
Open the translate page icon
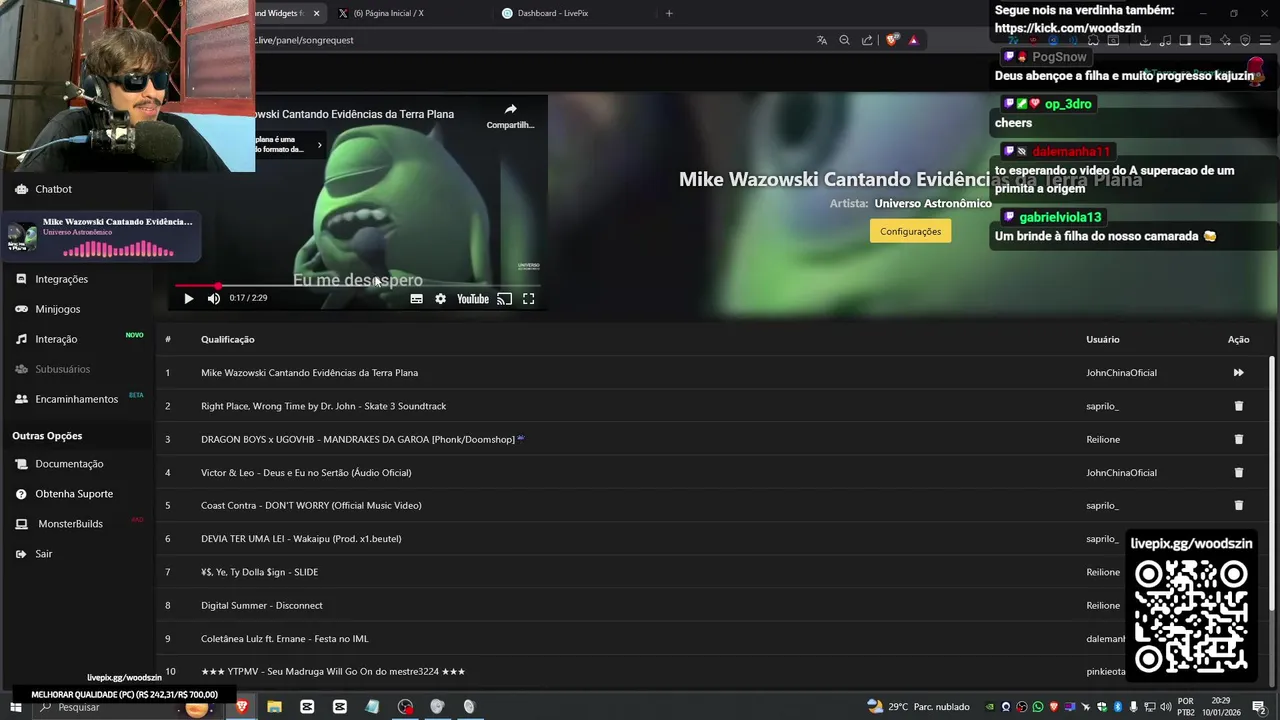pyautogui.click(x=822, y=40)
